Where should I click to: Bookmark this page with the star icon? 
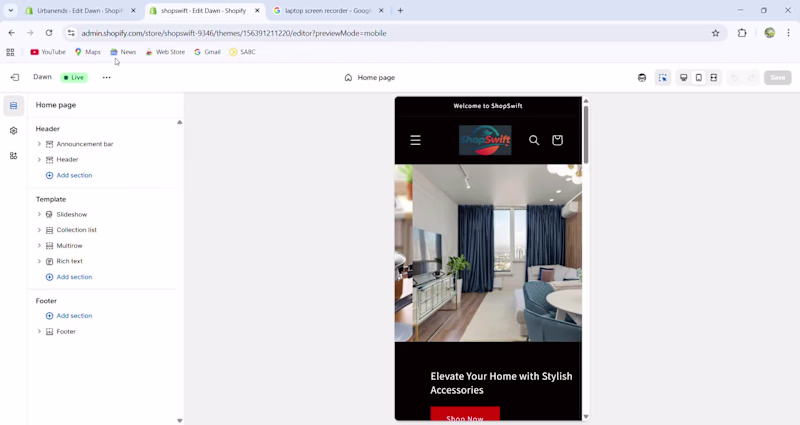pos(715,33)
